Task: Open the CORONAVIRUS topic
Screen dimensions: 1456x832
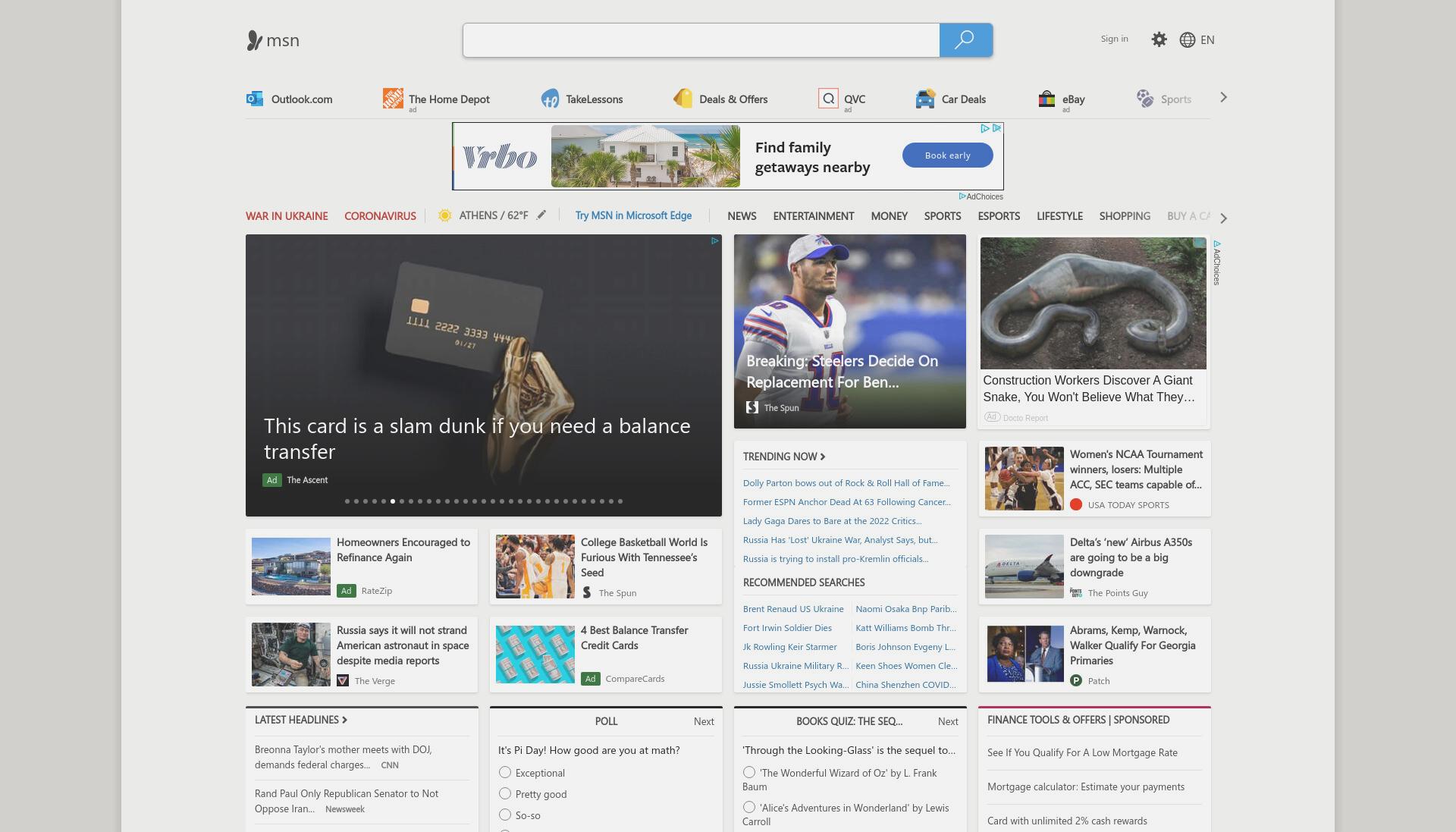Action: tap(380, 216)
